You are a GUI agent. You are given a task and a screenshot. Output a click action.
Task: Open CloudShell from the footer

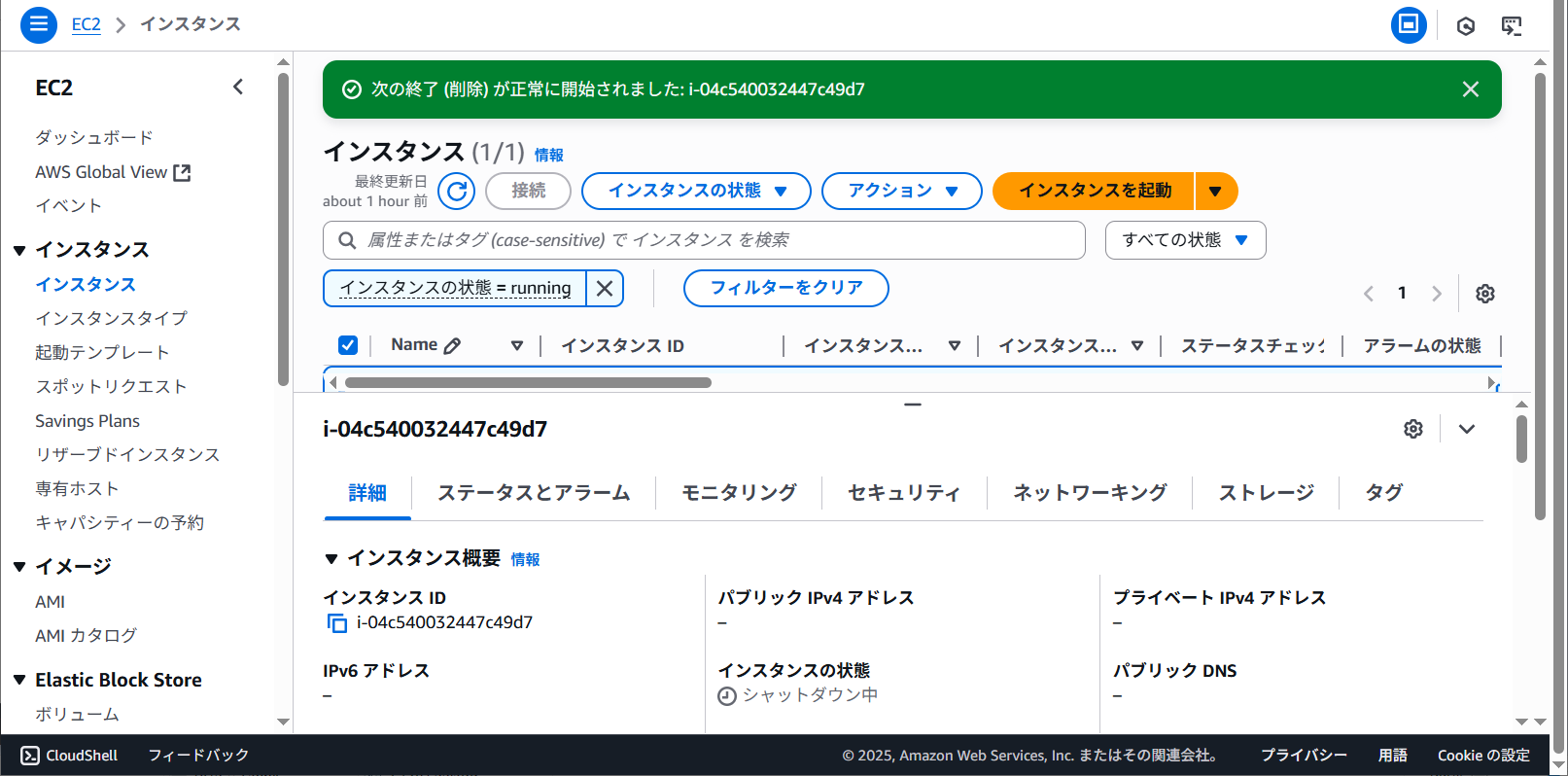click(x=69, y=756)
